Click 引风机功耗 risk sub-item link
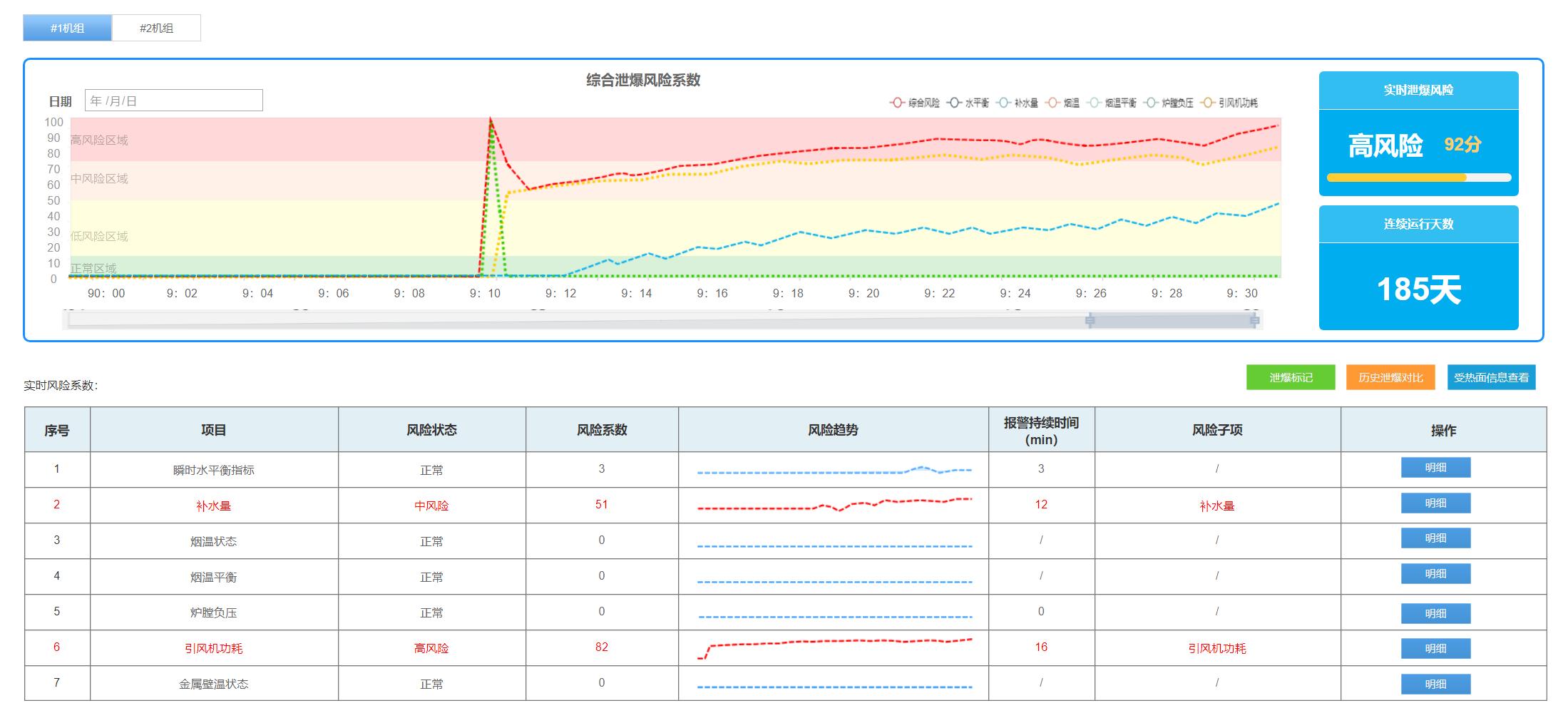The image size is (1568, 723). tap(1216, 648)
